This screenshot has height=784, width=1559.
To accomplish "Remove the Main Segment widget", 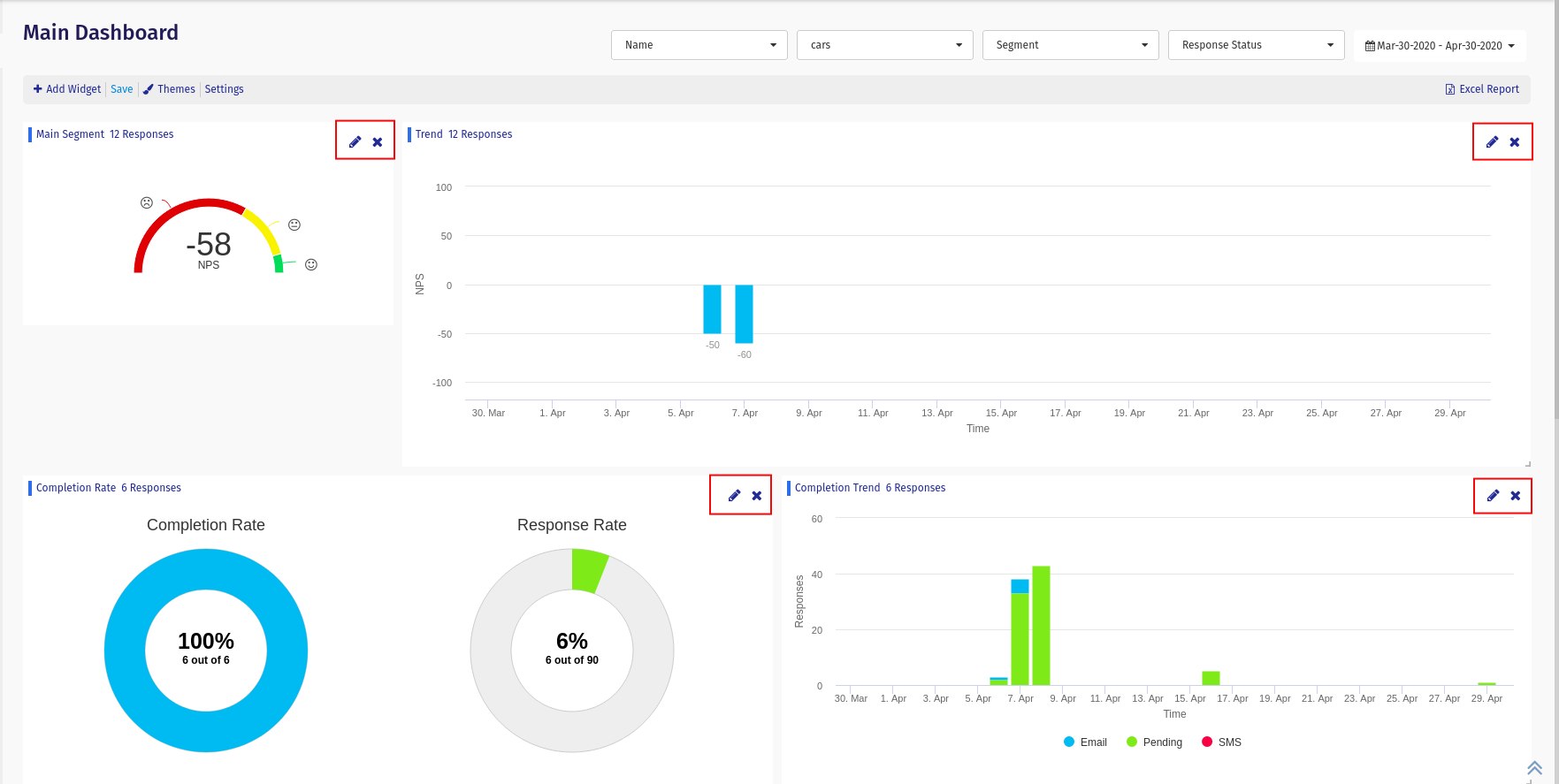I will click(x=378, y=142).
